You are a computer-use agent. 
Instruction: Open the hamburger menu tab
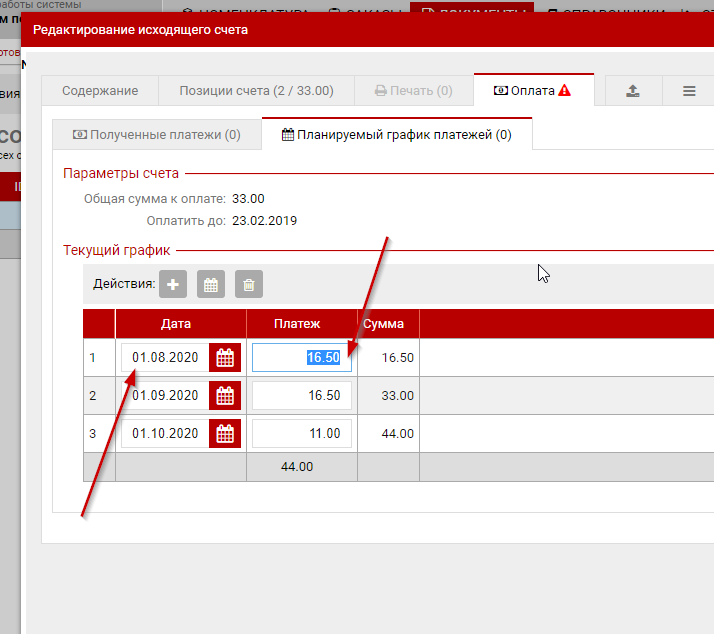click(689, 91)
